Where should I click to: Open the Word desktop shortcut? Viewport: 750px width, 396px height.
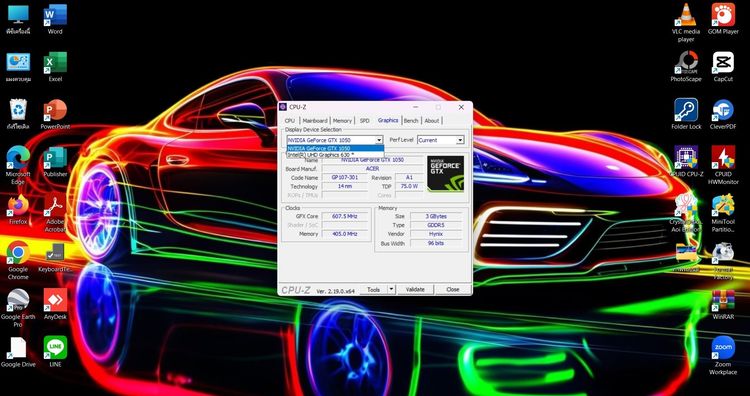(x=55, y=19)
